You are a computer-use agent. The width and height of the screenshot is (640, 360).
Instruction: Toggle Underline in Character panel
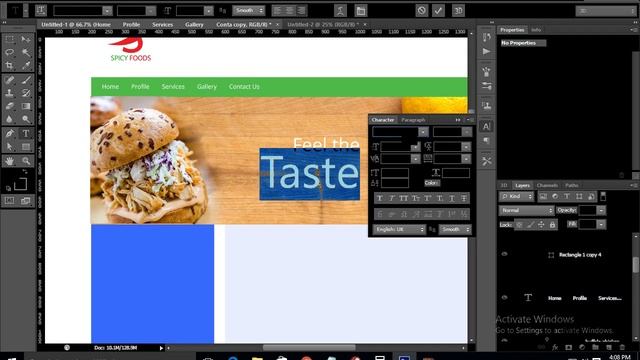pos(452,198)
